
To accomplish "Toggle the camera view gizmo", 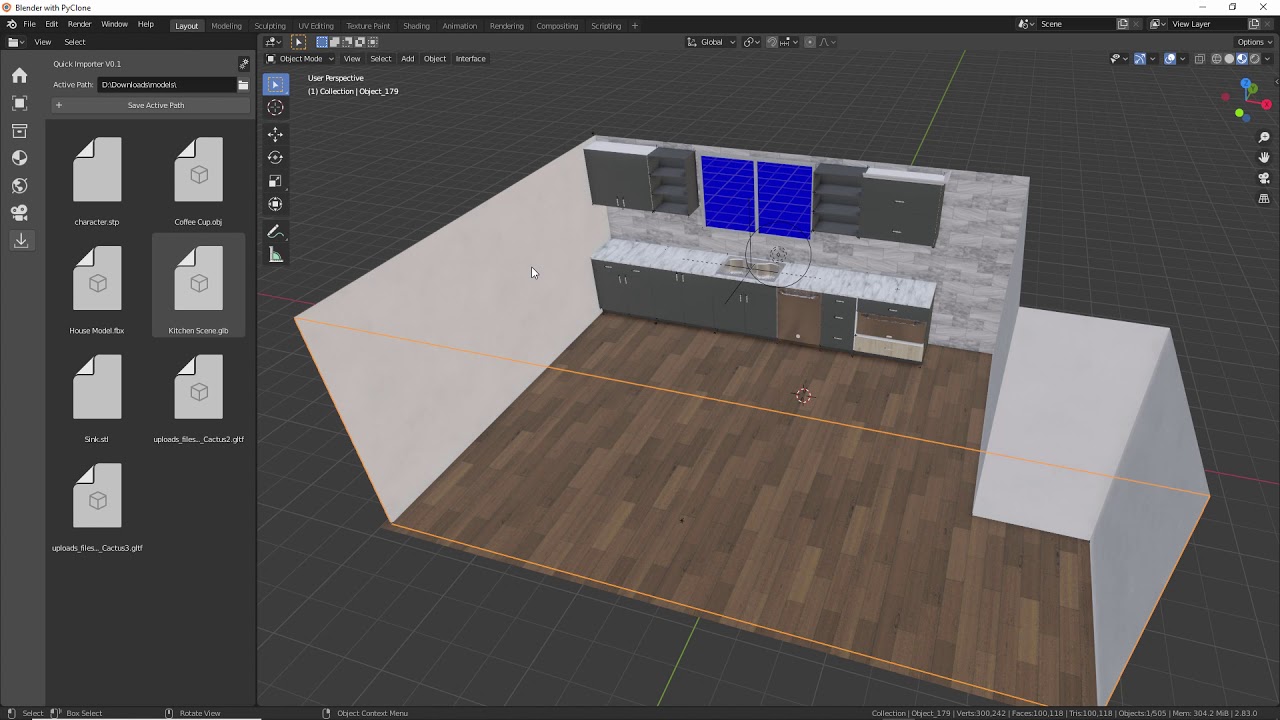I will tap(1264, 178).
